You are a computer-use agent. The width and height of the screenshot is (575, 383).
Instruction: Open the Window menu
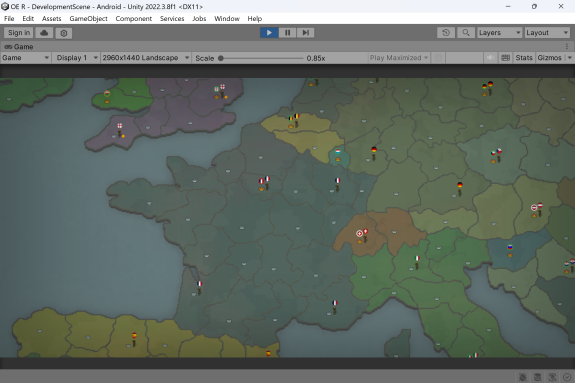(x=227, y=18)
